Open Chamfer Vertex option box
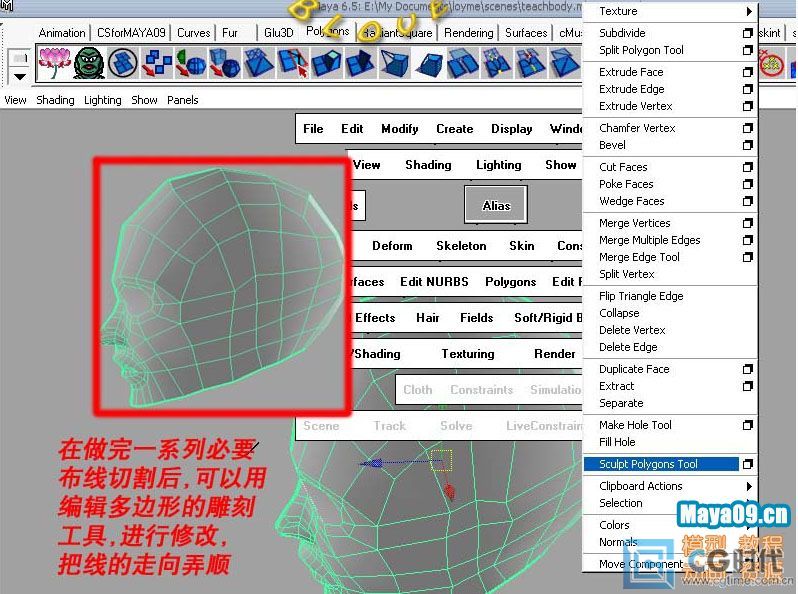Viewport: 798px width, 594px height. coord(747,128)
